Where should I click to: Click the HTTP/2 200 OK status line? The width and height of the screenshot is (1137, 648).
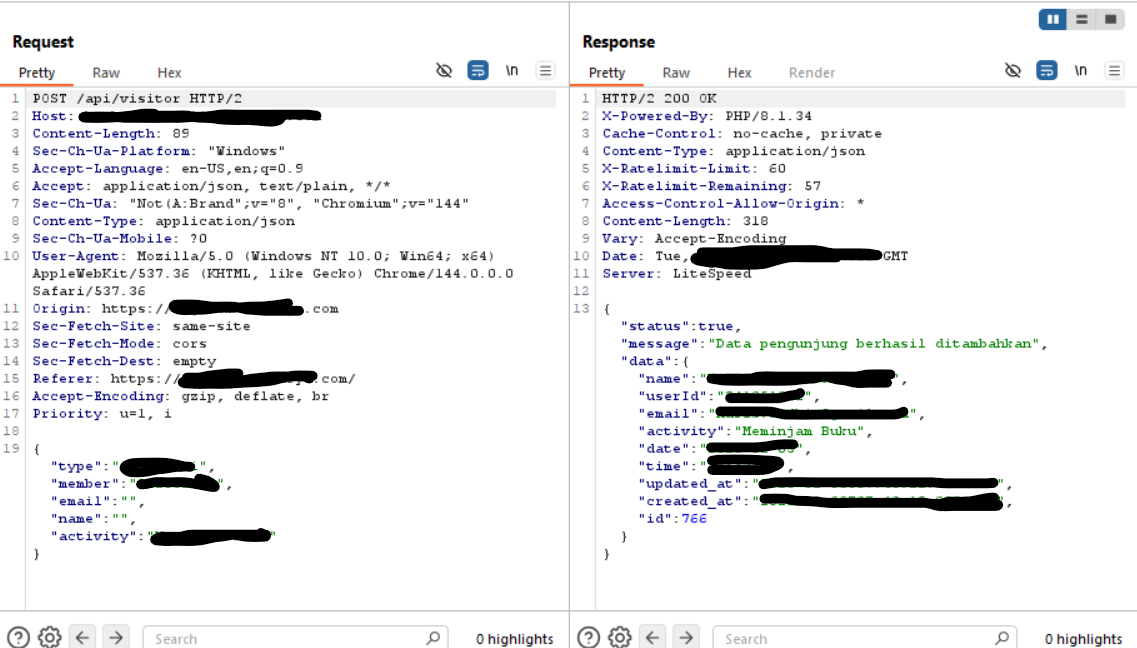(x=659, y=99)
